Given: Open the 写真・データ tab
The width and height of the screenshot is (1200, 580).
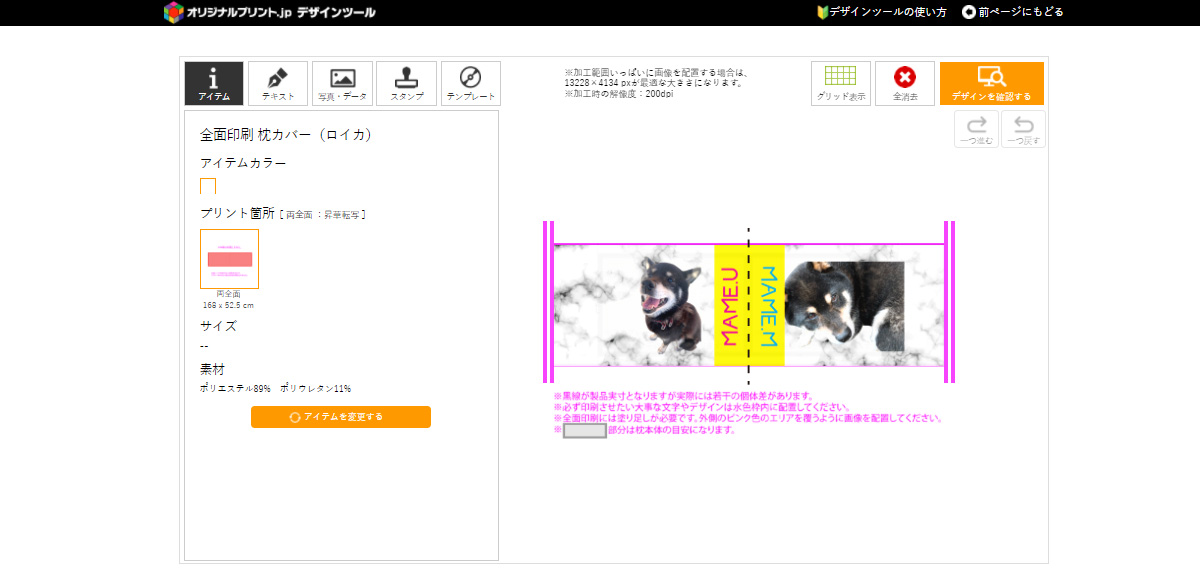Looking at the screenshot, I should click(342, 83).
